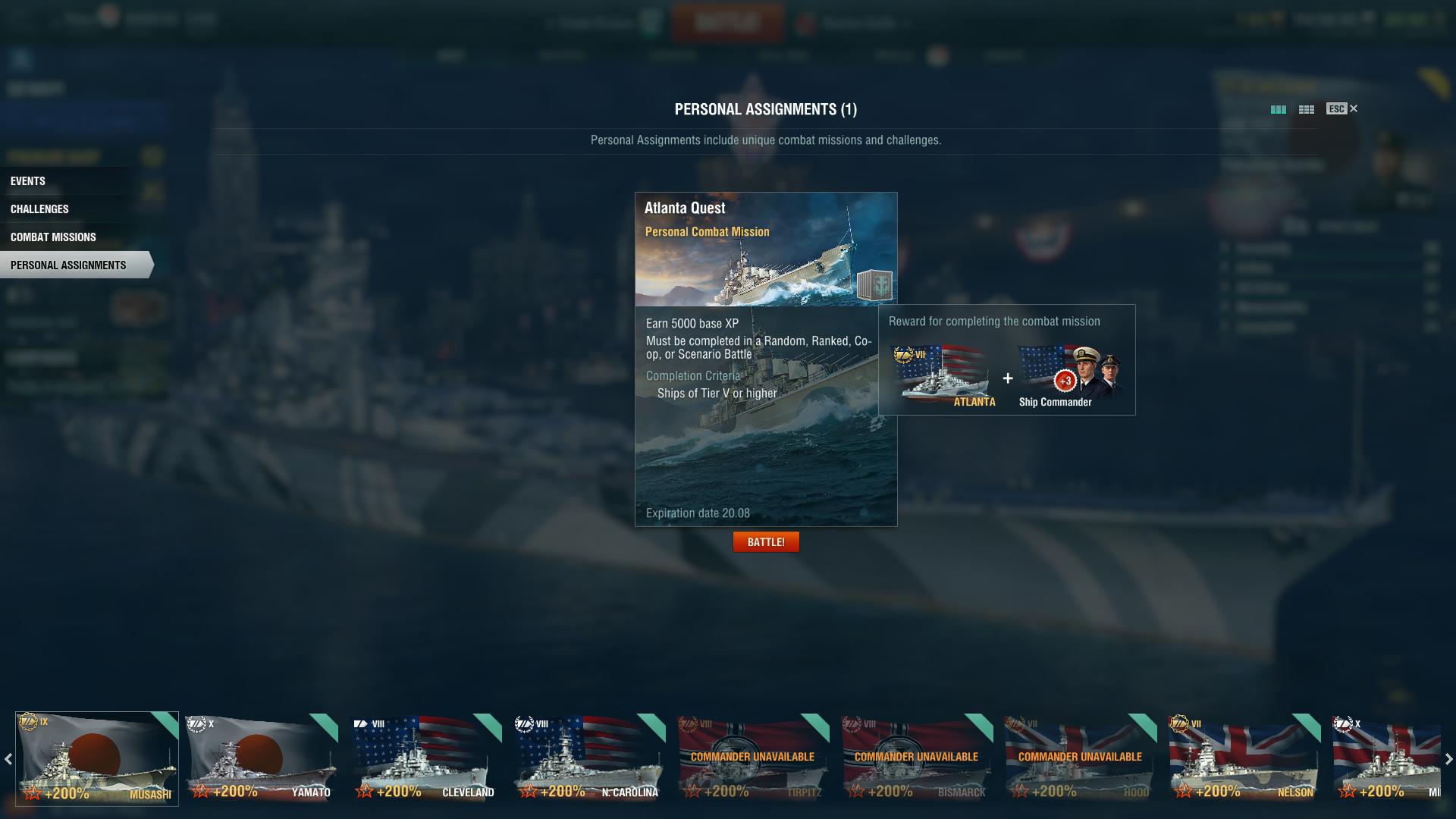The image size is (1456, 819).
Task: Select the Cleveland ship thumbnail
Action: [425, 758]
